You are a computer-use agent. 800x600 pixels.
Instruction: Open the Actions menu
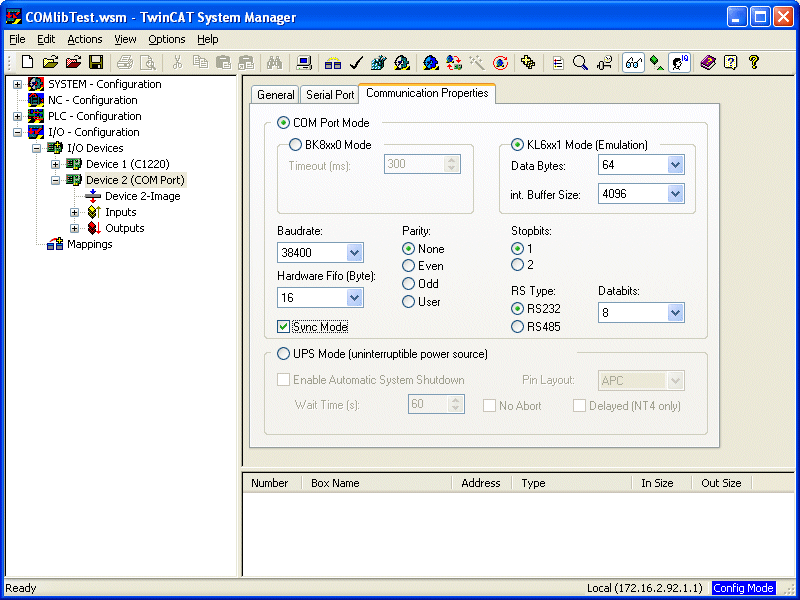pyautogui.click(x=85, y=39)
